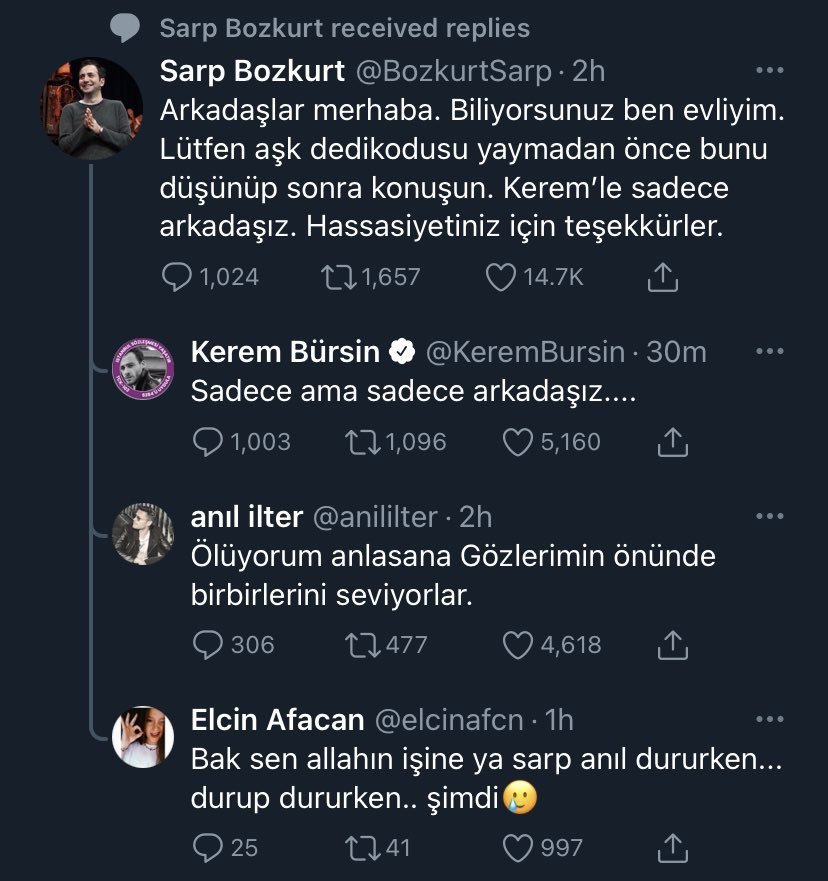Retweet anıl ilter's tweet

click(364, 645)
